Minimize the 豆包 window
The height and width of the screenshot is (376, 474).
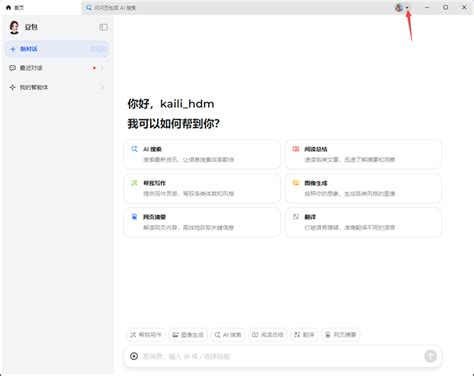point(427,7)
